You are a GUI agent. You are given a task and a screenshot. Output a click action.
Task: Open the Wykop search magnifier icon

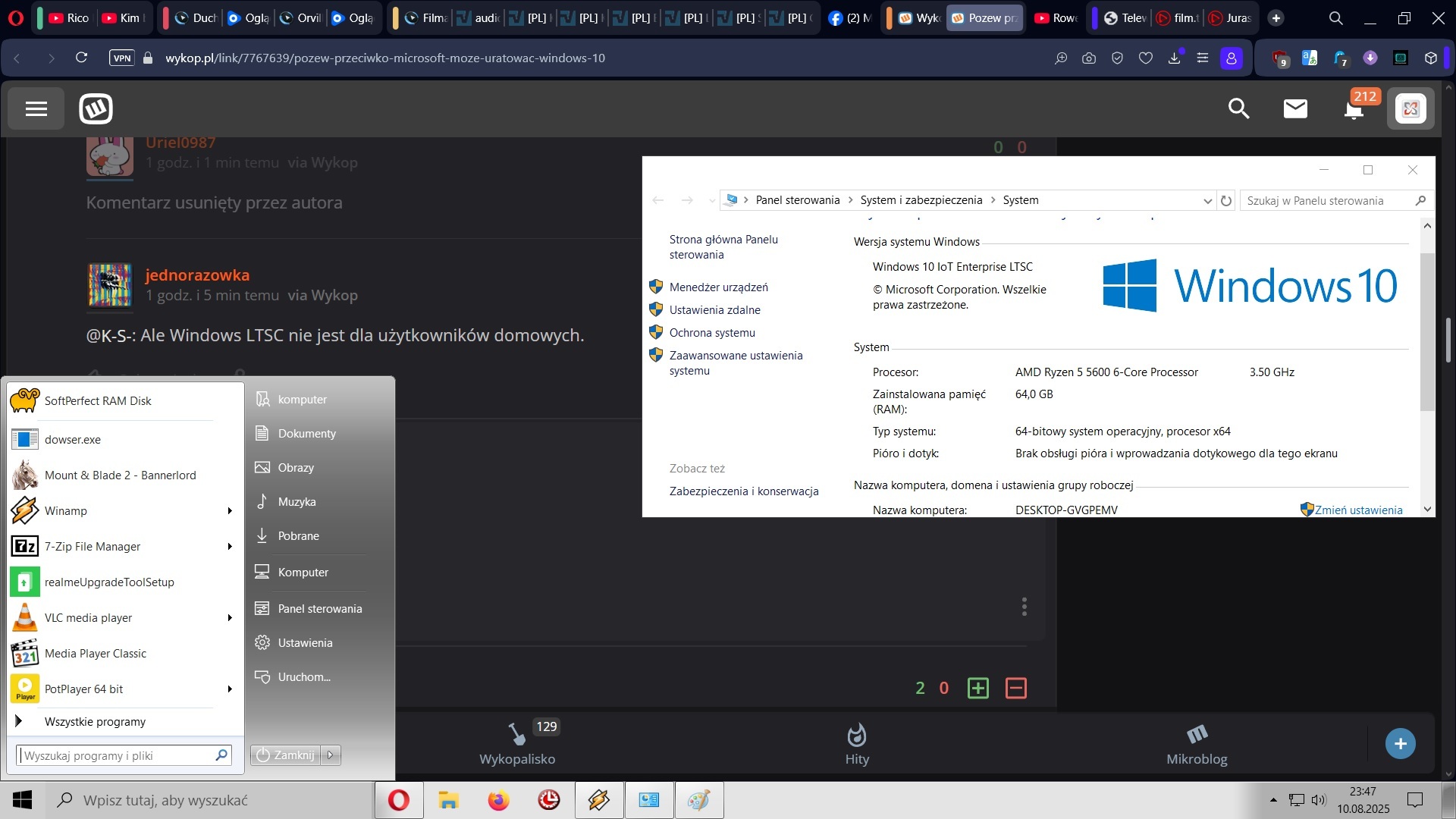1238,109
